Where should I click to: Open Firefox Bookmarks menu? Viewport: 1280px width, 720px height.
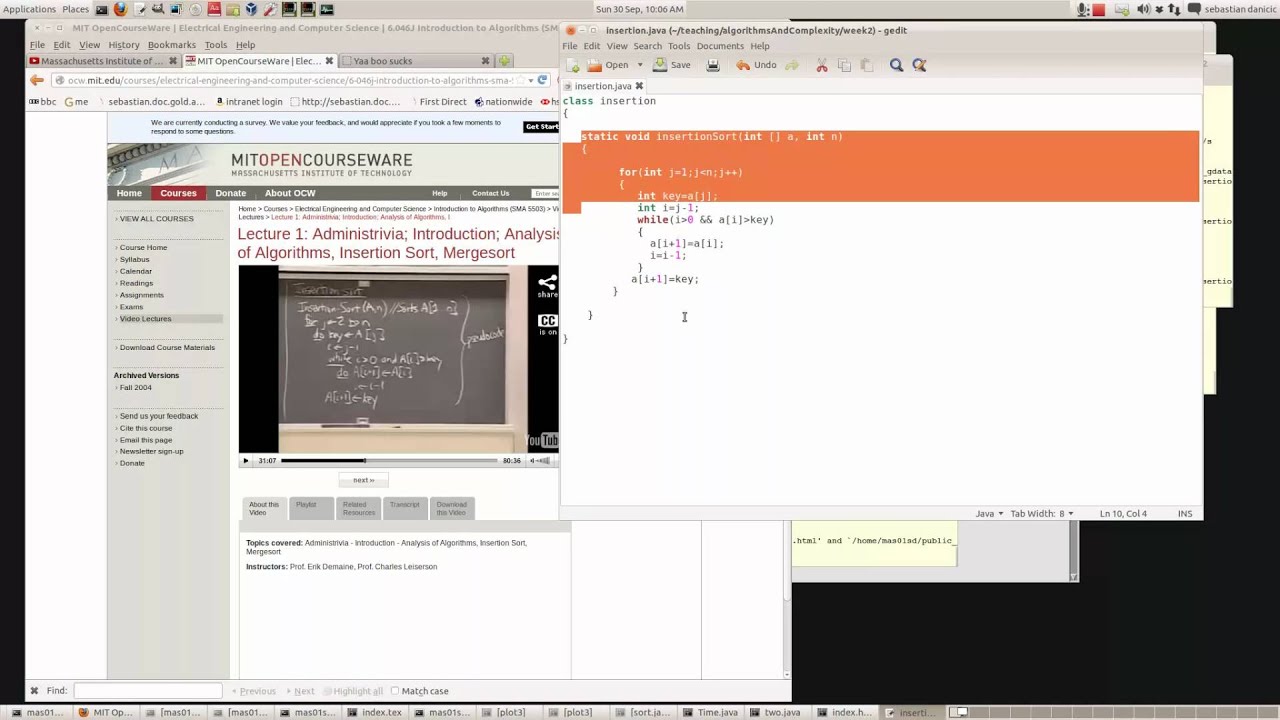(x=172, y=45)
